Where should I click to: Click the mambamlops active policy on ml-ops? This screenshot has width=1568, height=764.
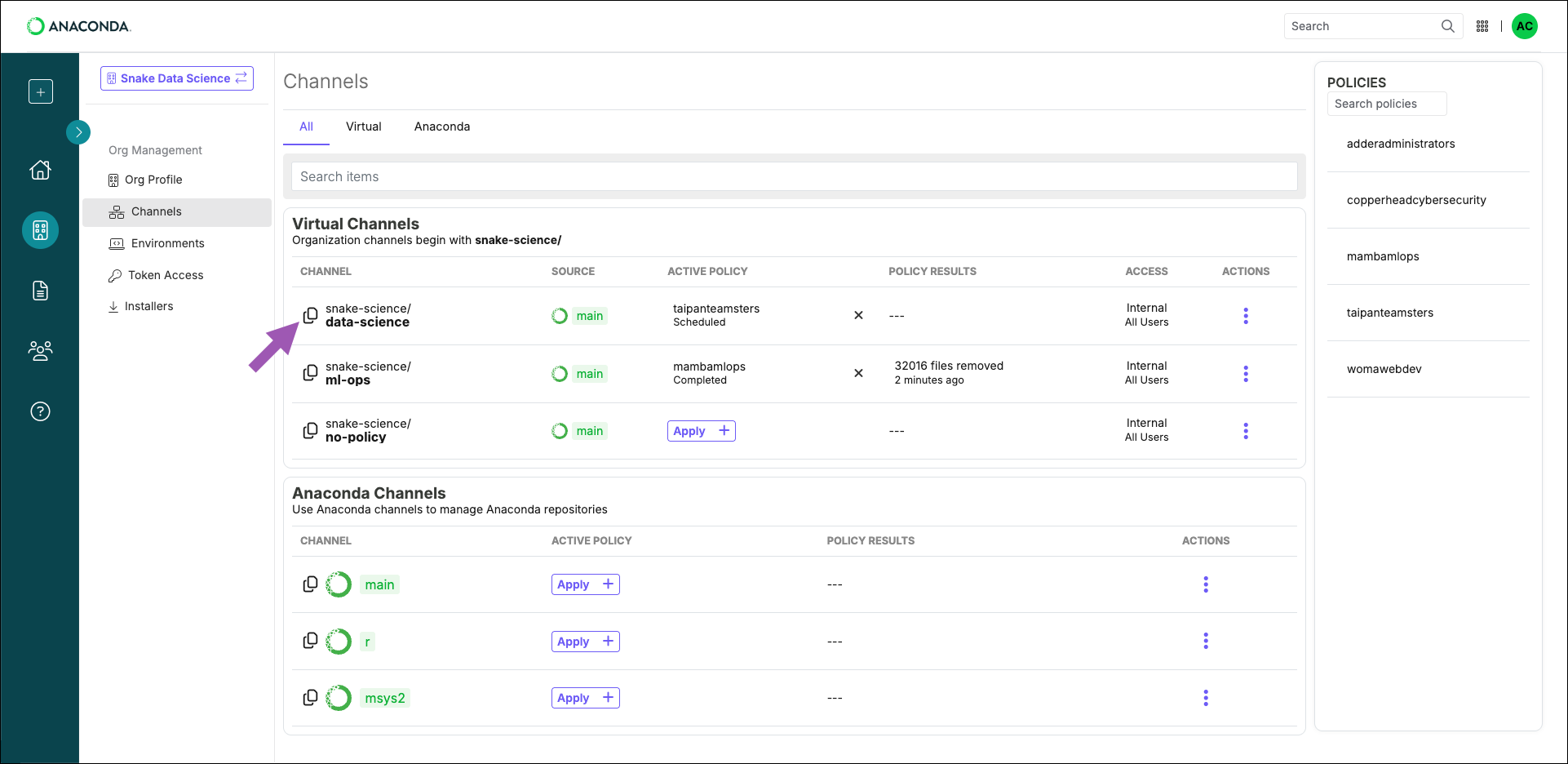click(709, 366)
